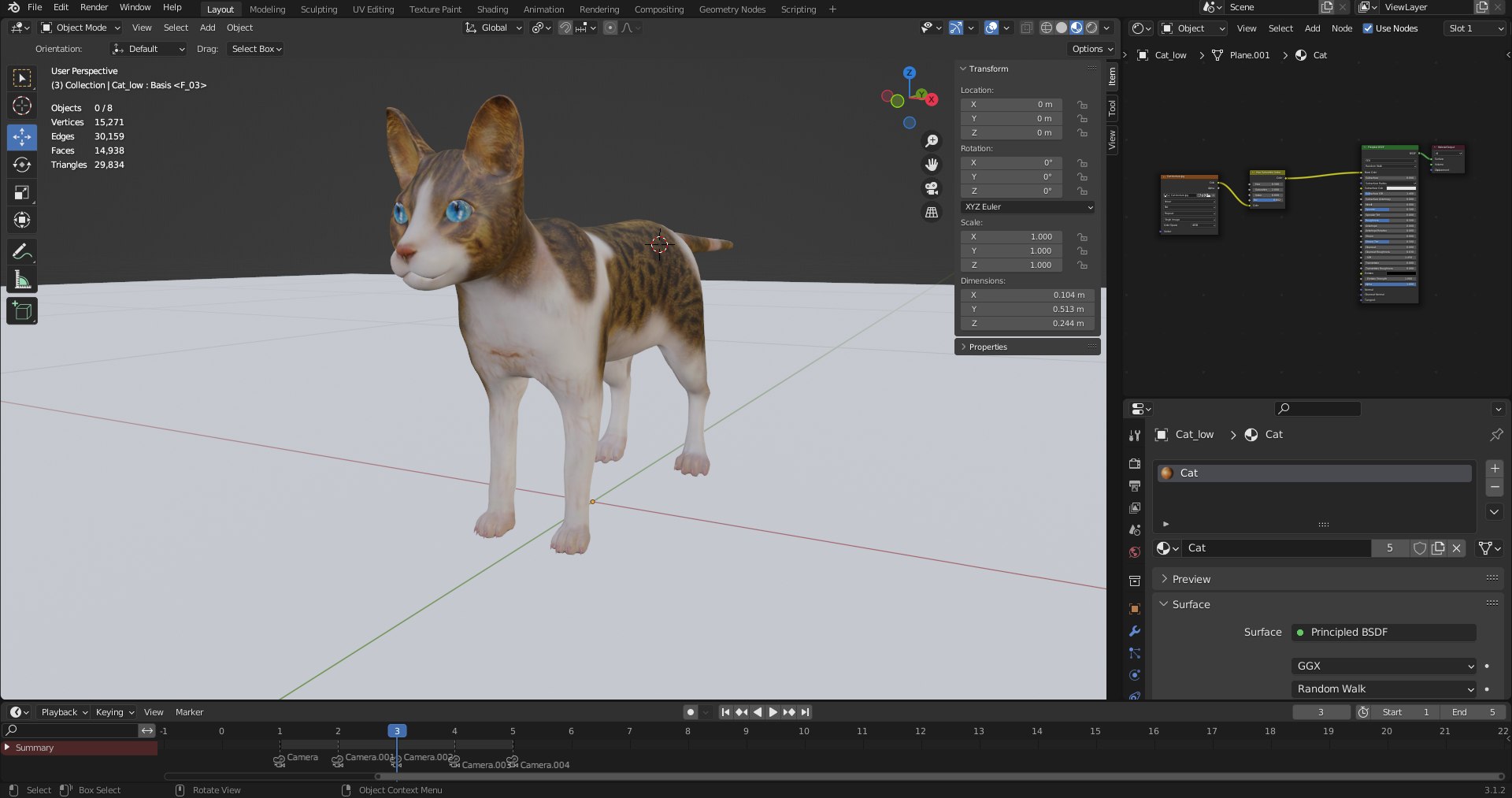Screen dimensions: 1512x798
Task: Choose the Annotate pencil tool
Action: 22,251
